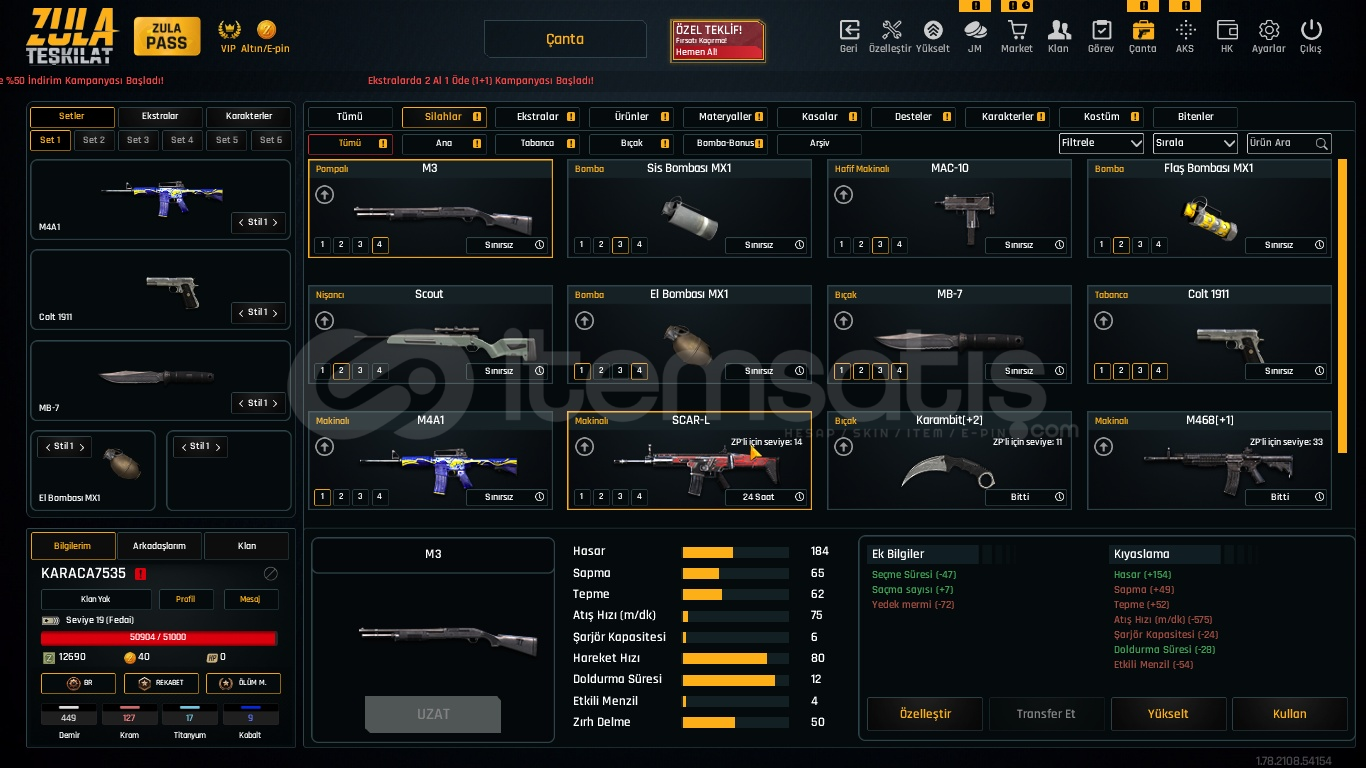Open the Market cart icon
Image resolution: width=1366 pixels, height=768 pixels.
(x=1017, y=30)
